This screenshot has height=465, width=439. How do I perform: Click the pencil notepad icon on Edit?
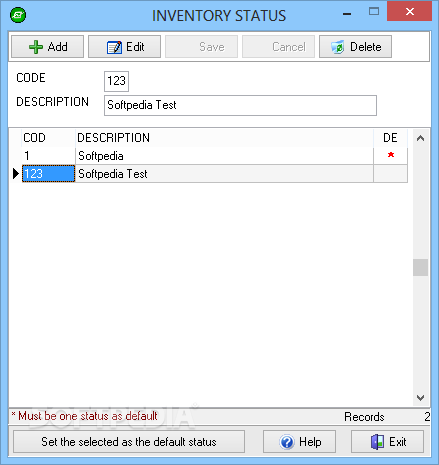[x=114, y=47]
